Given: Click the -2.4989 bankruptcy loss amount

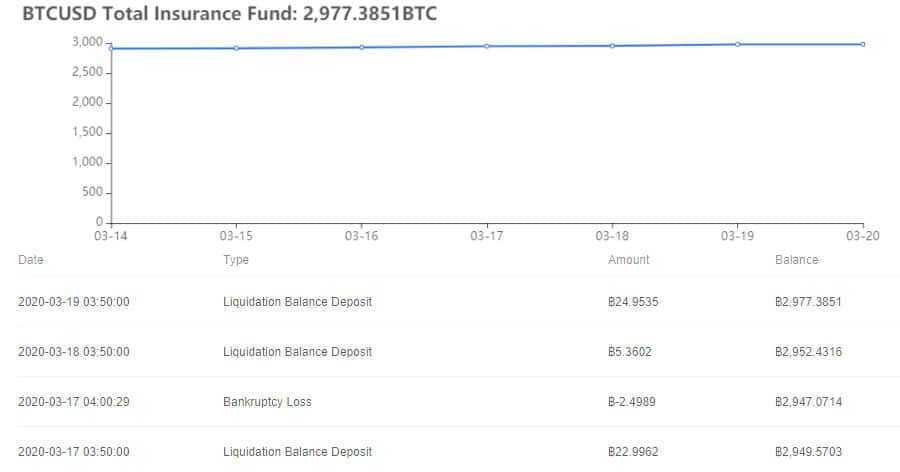Looking at the screenshot, I should pos(632,402).
